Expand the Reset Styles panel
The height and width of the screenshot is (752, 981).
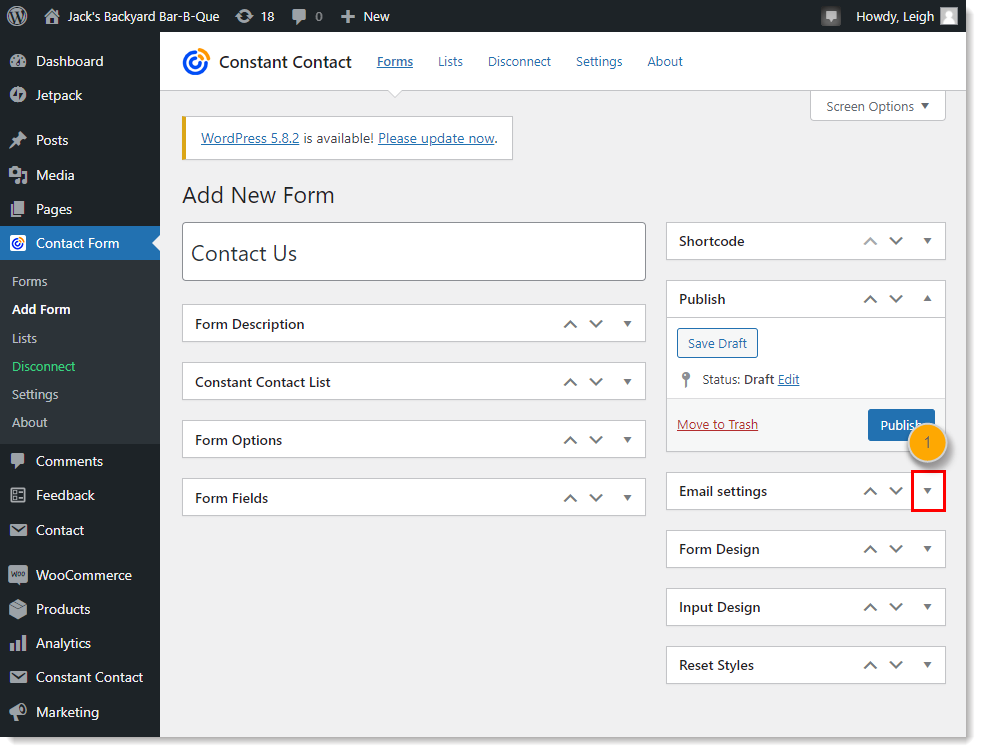tap(928, 666)
